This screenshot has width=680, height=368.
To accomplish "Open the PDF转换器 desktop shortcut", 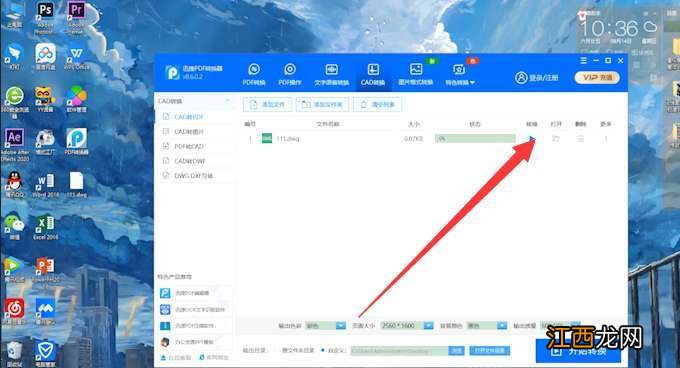I will (x=76, y=141).
